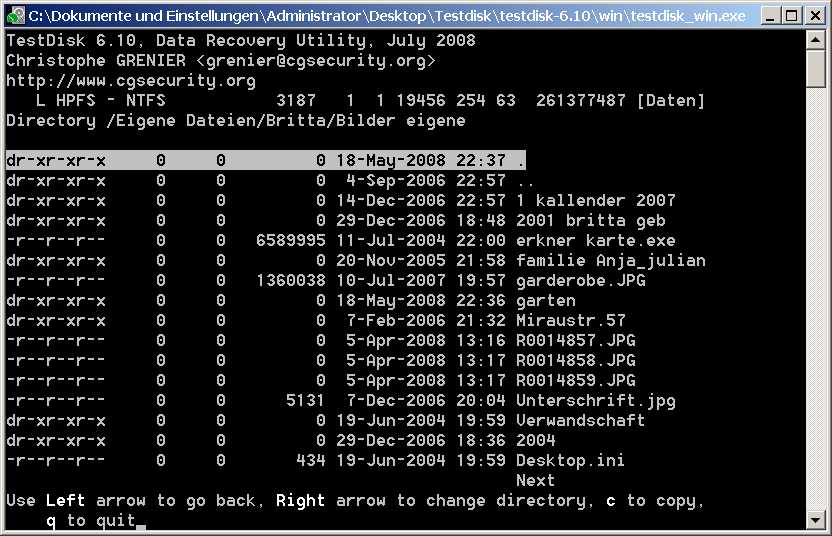This screenshot has height=536, width=832.
Task: Click the date '10-Jul-2007' entry
Action: point(391,280)
